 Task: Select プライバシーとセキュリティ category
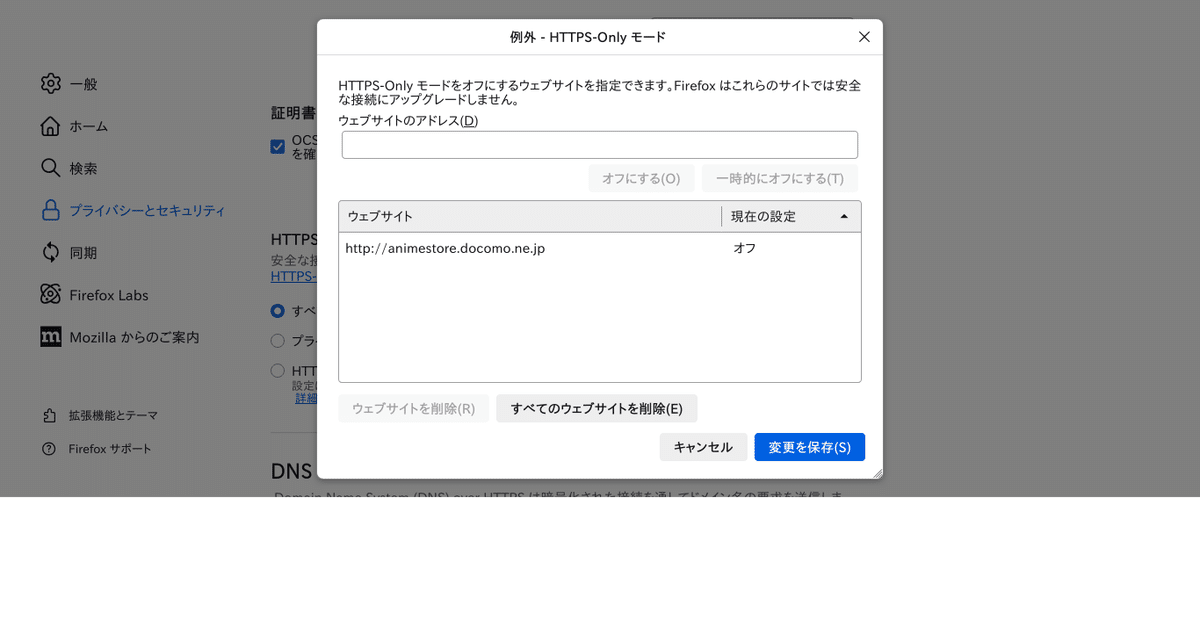147,211
